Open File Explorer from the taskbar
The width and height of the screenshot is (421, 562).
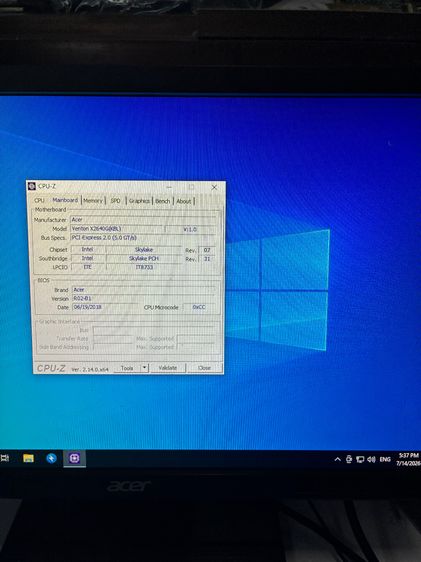coord(28,458)
